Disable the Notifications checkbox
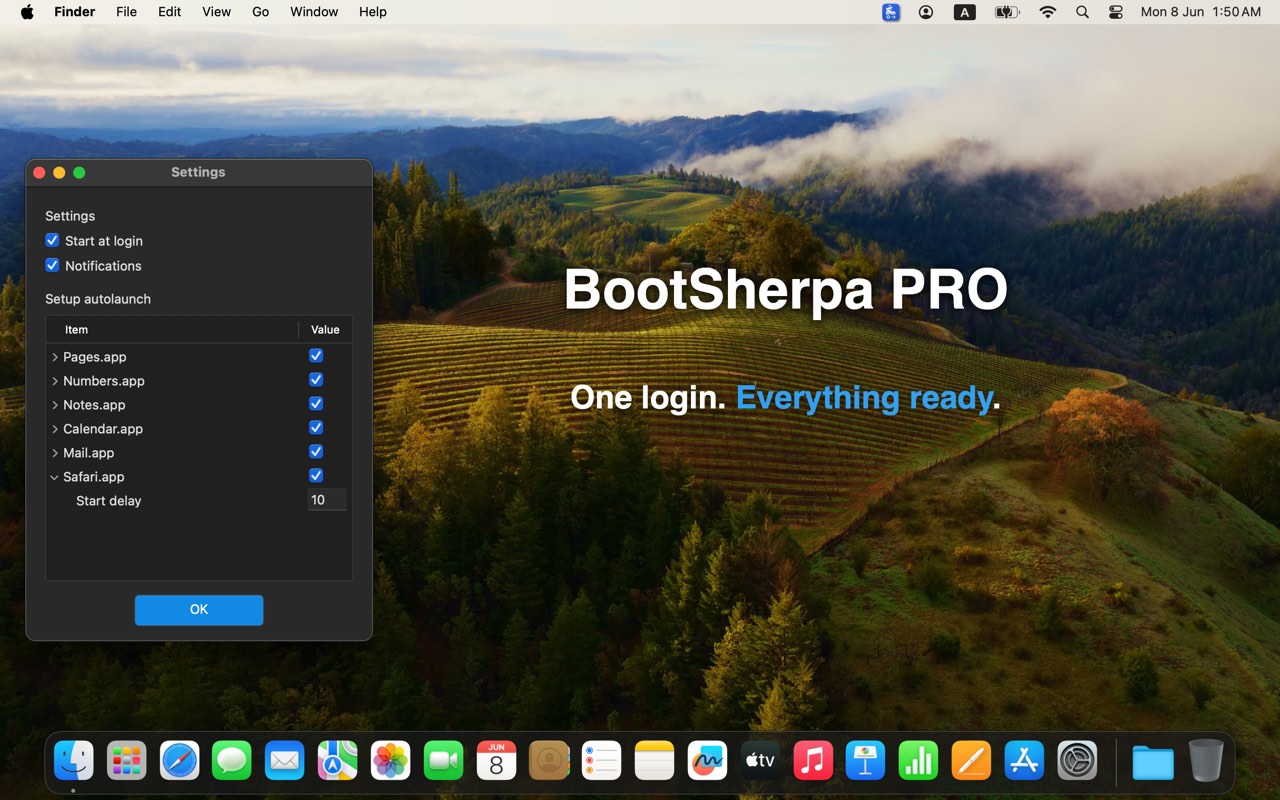 click(x=52, y=265)
